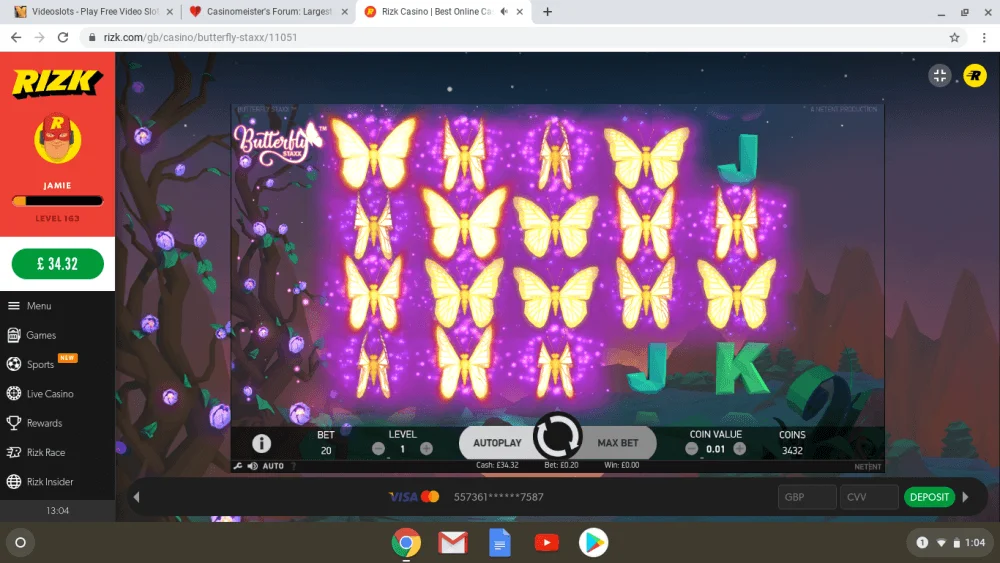View site info via the padlock icon
Viewport: 1000px width, 563px height.
[x=92, y=38]
